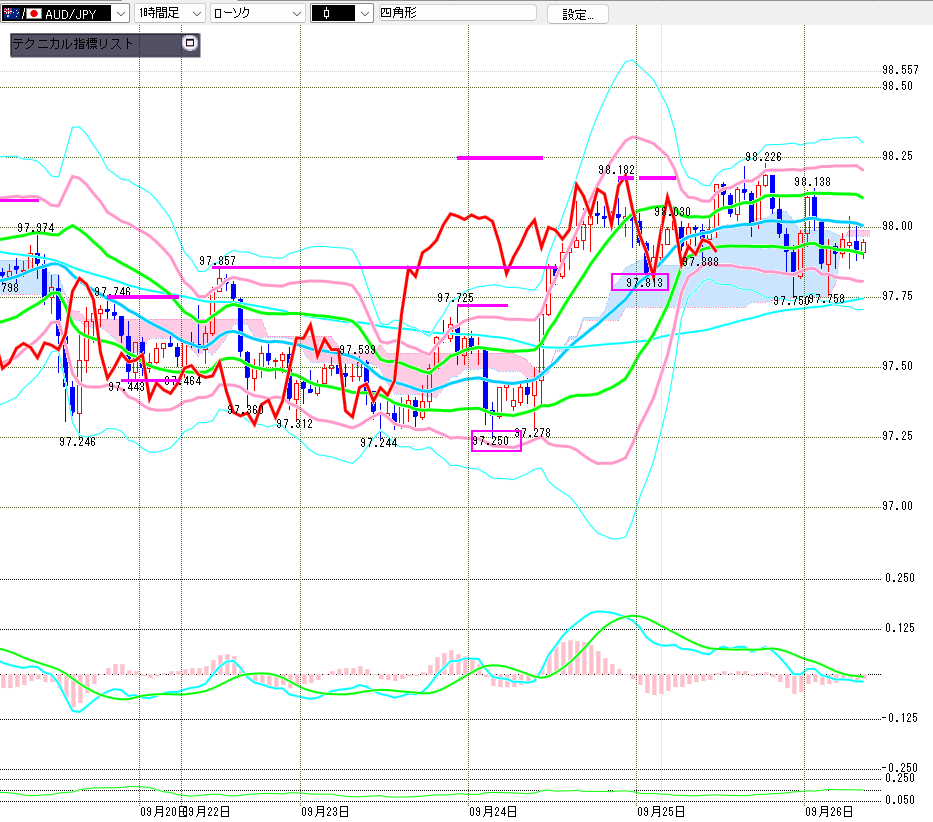Click the 98.557 price axis label
The width and height of the screenshot is (933, 822).
tap(900, 70)
